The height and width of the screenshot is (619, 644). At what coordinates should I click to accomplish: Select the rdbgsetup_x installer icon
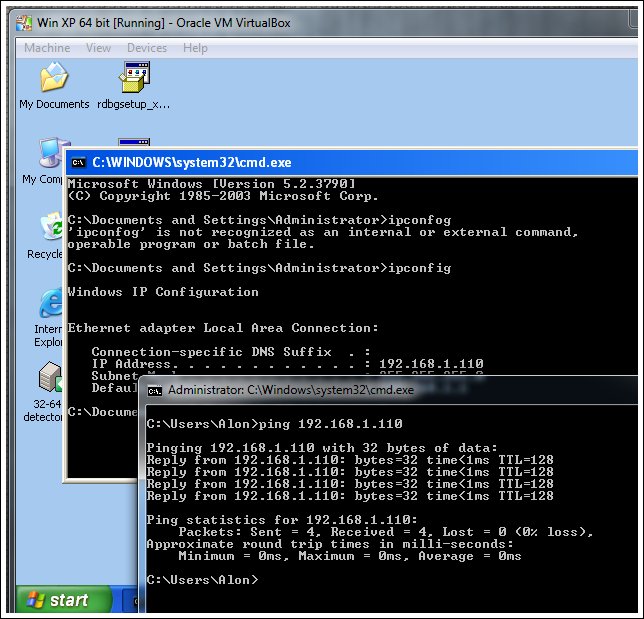134,86
